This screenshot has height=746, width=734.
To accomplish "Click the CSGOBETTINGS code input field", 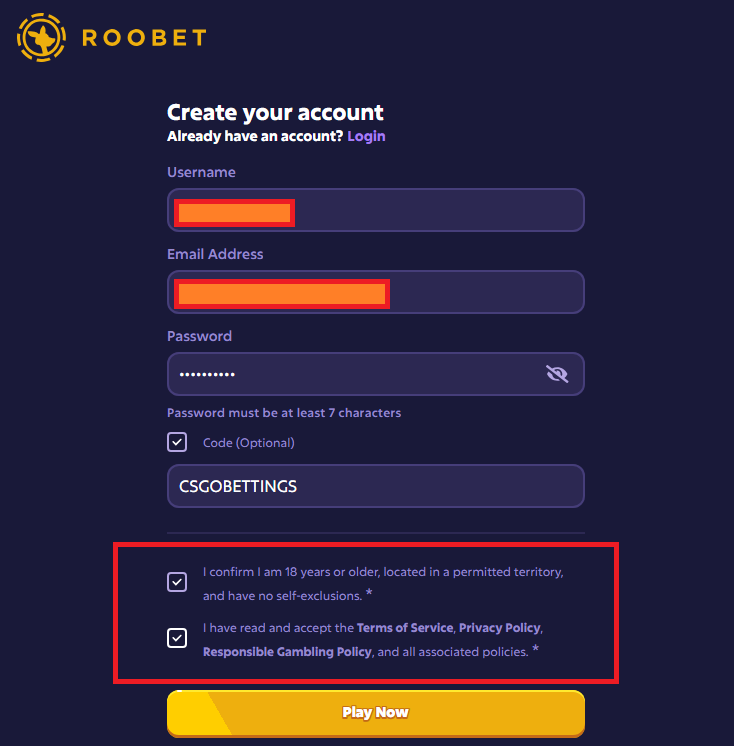I will [375, 486].
